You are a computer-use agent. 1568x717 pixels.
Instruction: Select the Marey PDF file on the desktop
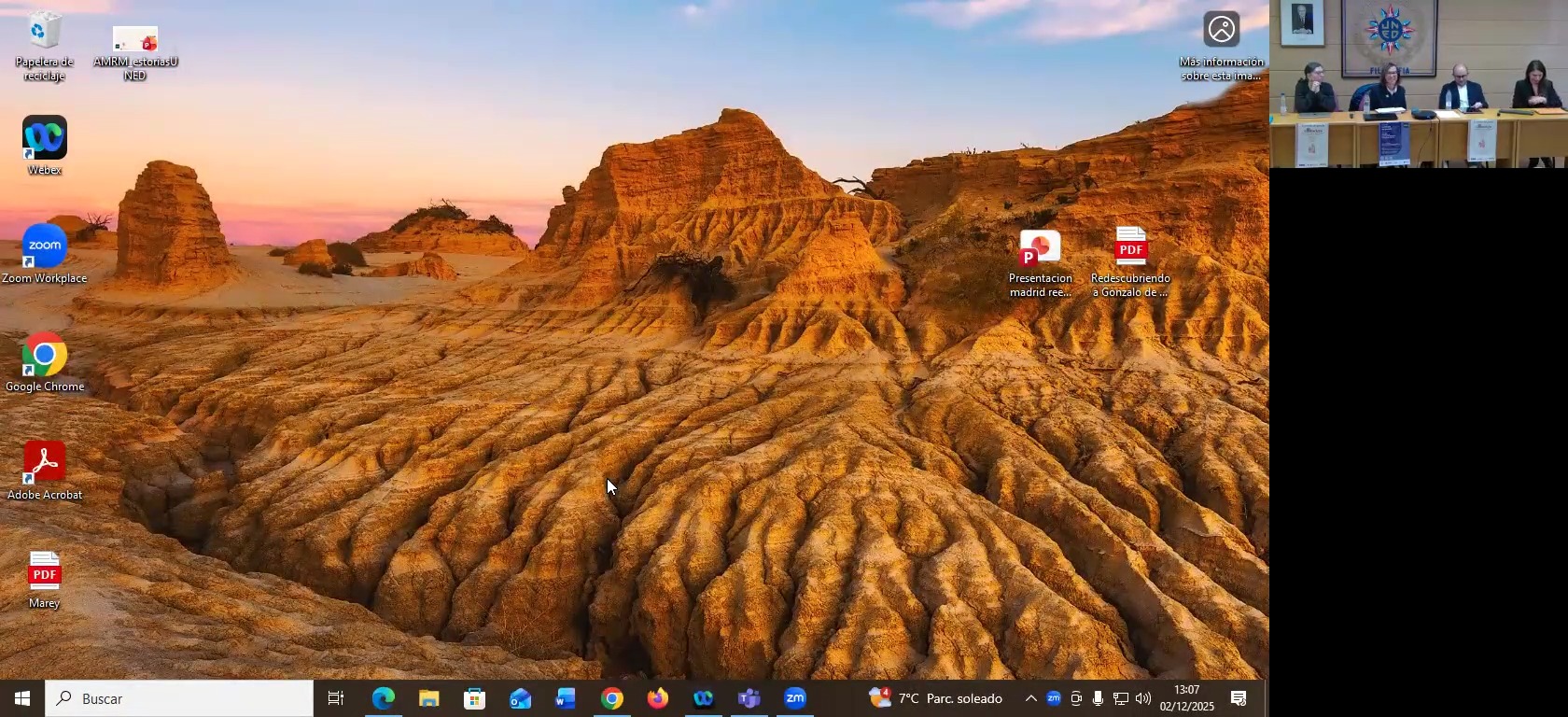44,572
